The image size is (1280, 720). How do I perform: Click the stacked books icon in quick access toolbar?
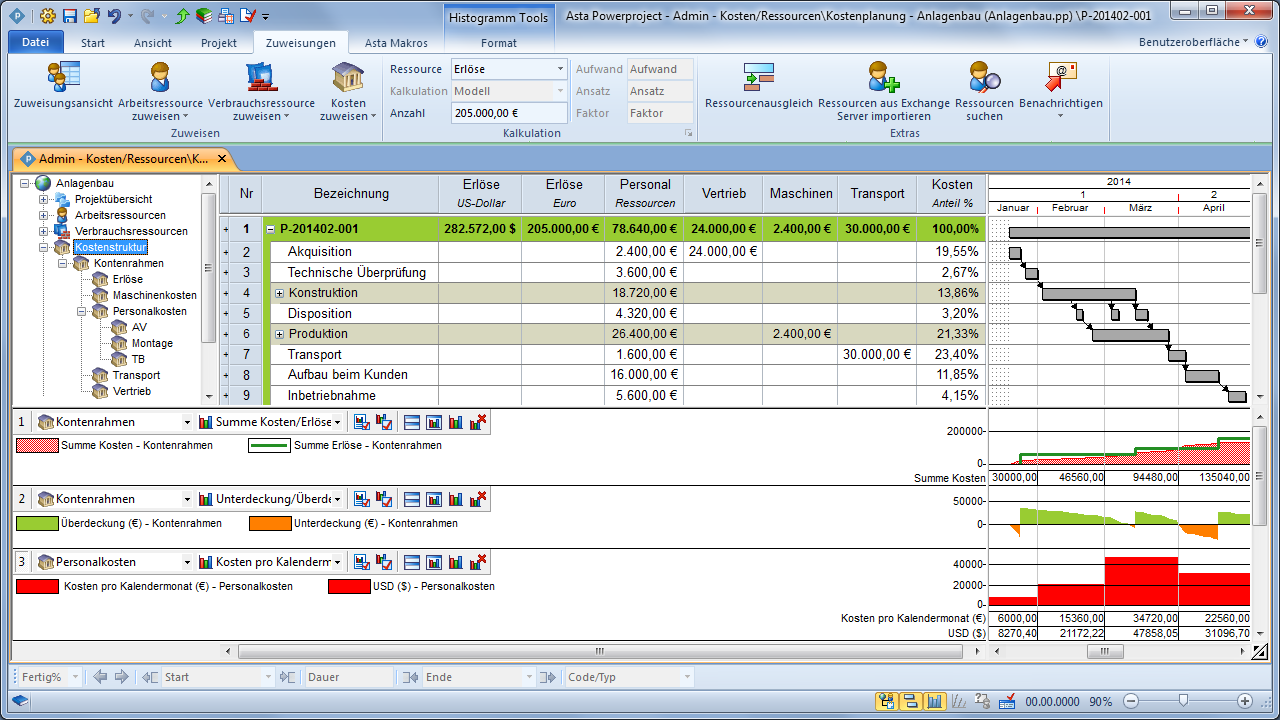203,16
